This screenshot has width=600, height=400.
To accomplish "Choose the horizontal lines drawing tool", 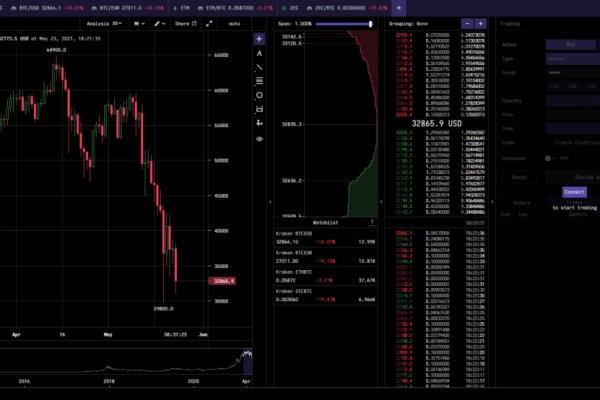I will [x=259, y=80].
